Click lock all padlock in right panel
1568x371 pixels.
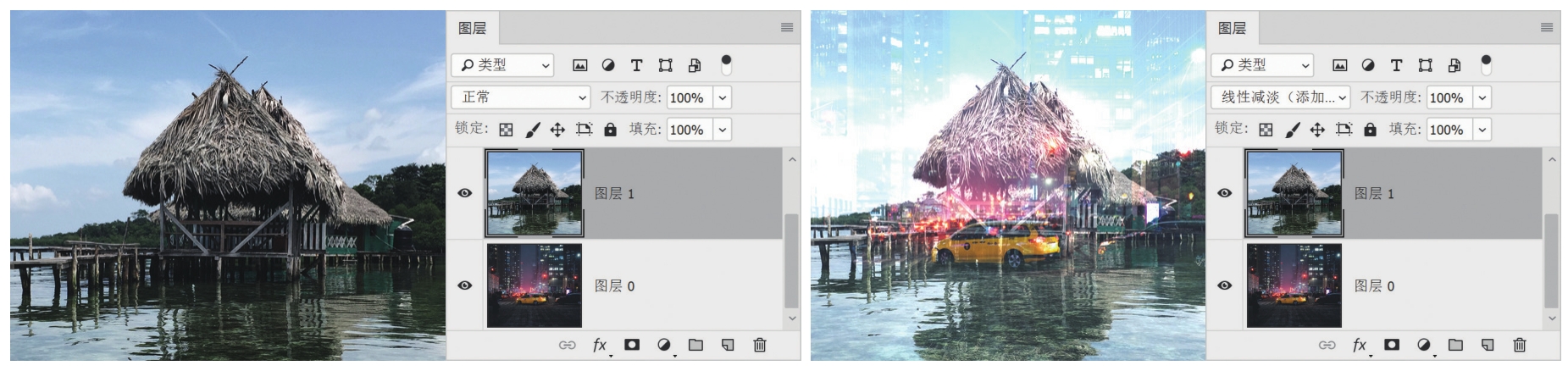pyautogui.click(x=1370, y=130)
